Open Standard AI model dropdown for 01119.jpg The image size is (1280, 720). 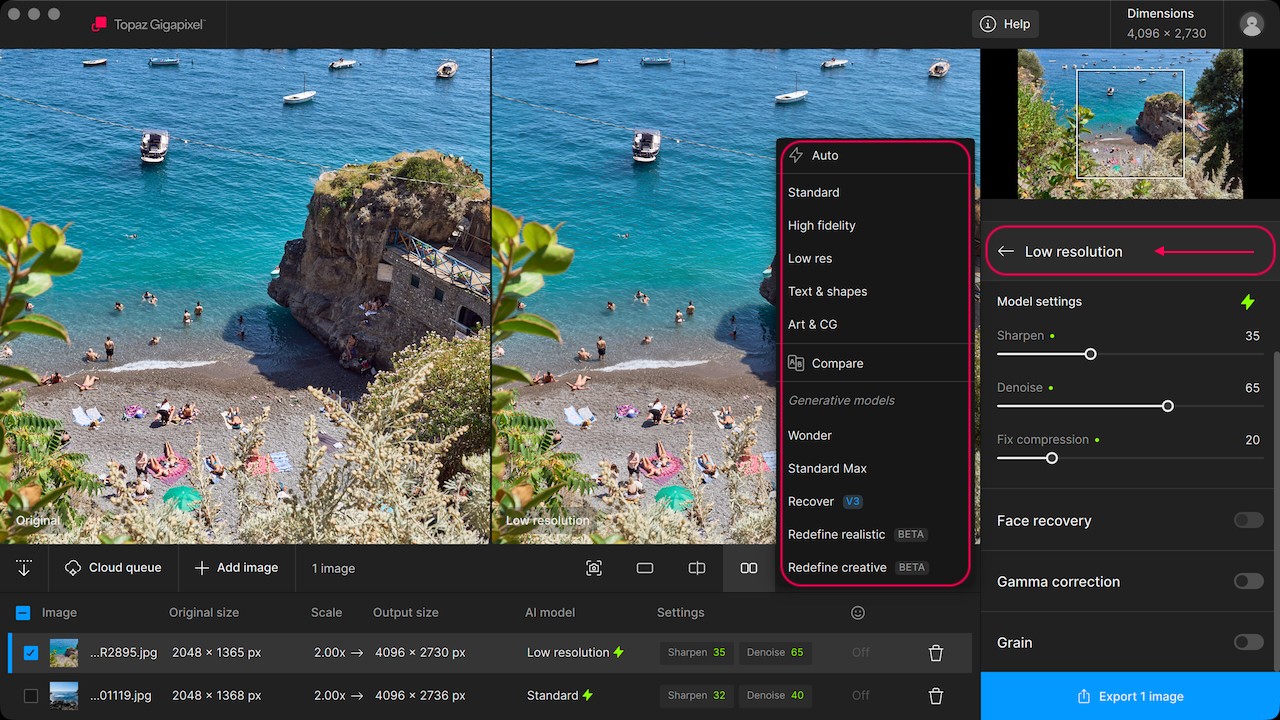click(x=560, y=695)
